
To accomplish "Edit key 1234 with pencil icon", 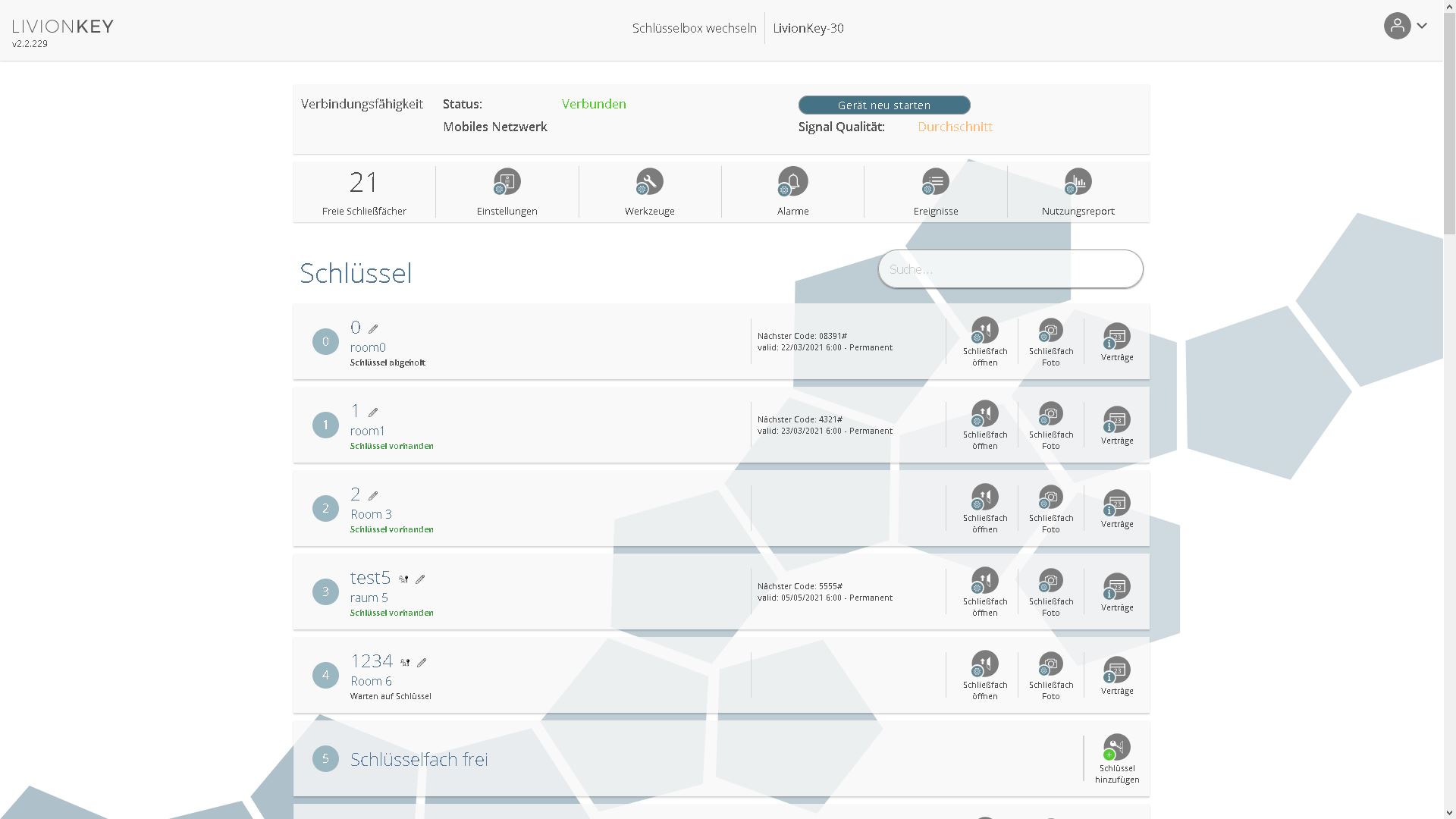I will (x=422, y=662).
